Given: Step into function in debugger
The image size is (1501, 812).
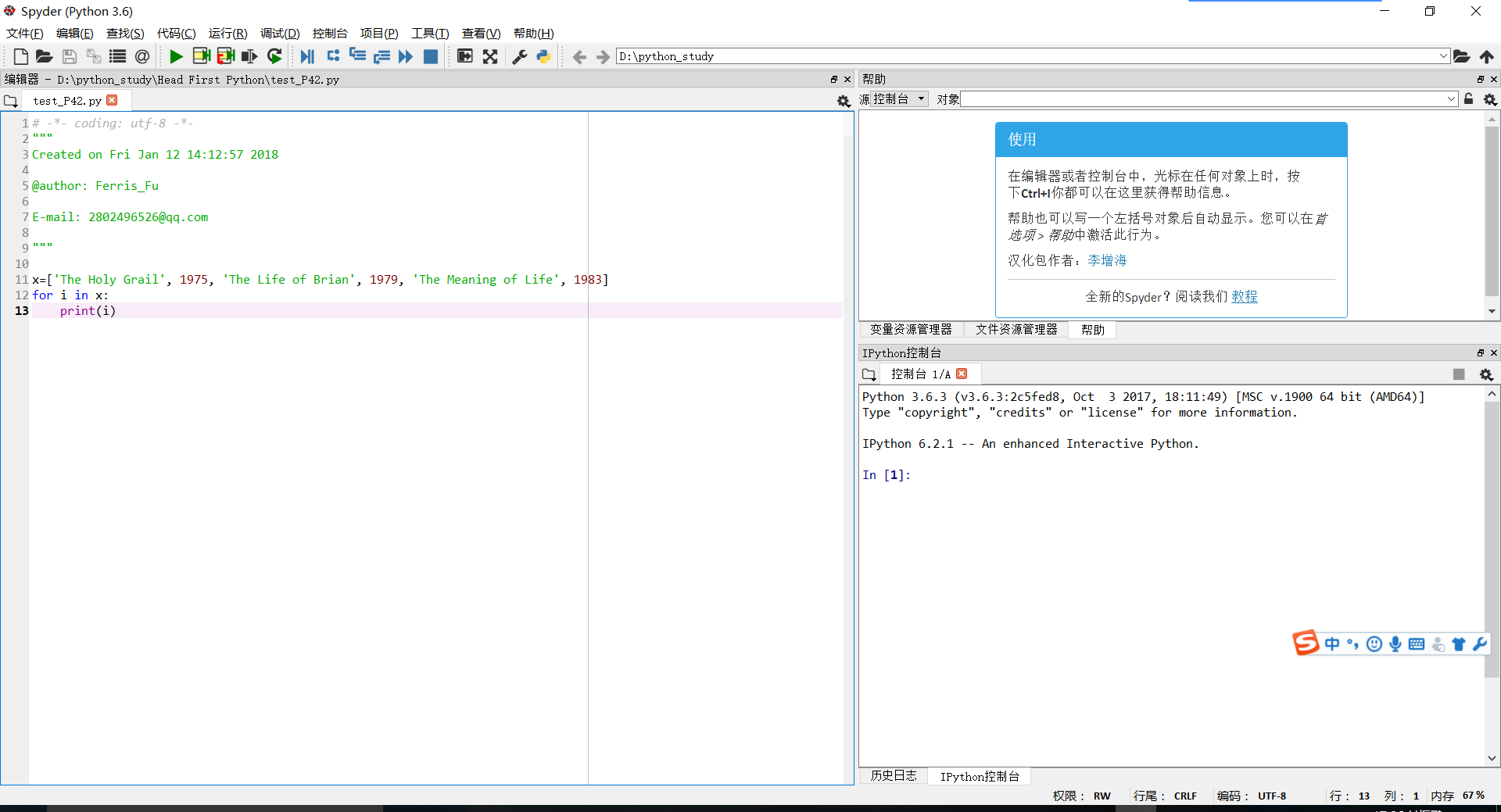Looking at the screenshot, I should pyautogui.click(x=357, y=55).
